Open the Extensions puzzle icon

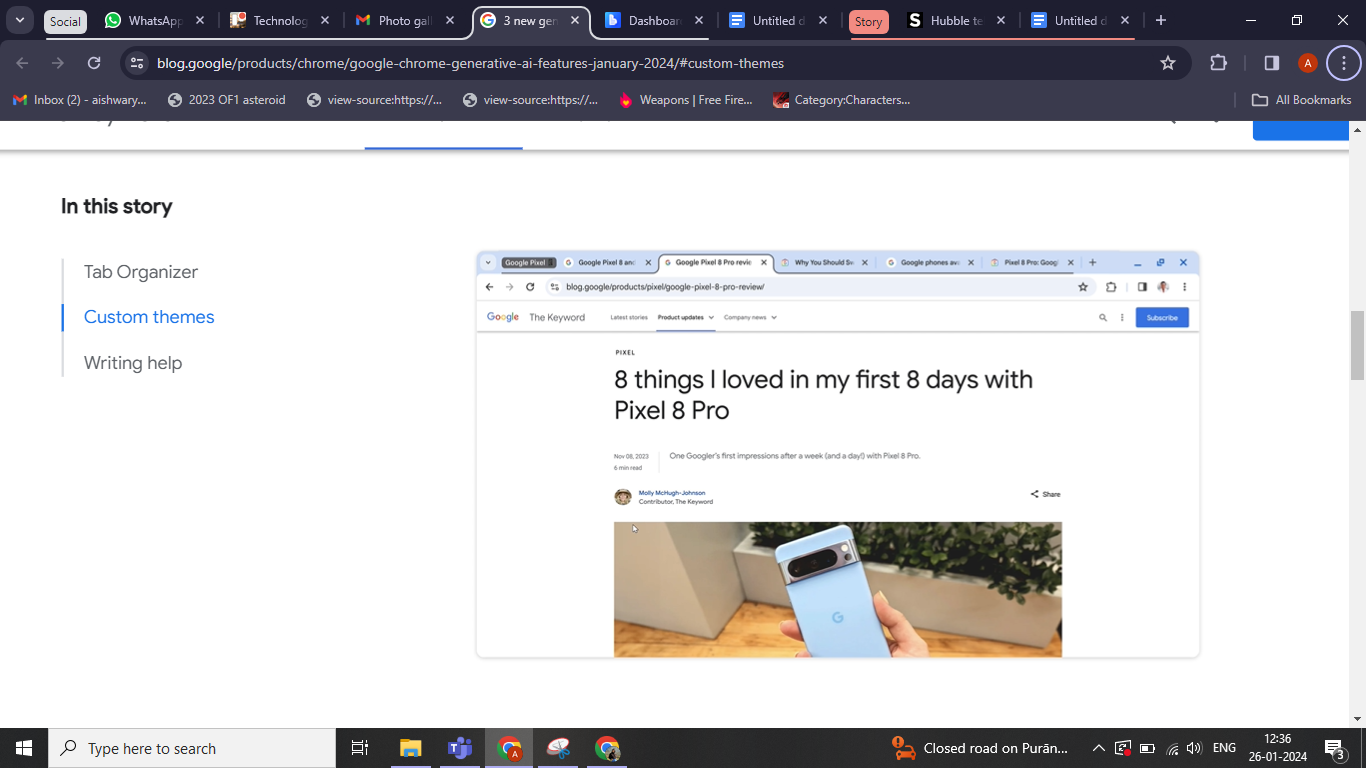coord(1218,63)
